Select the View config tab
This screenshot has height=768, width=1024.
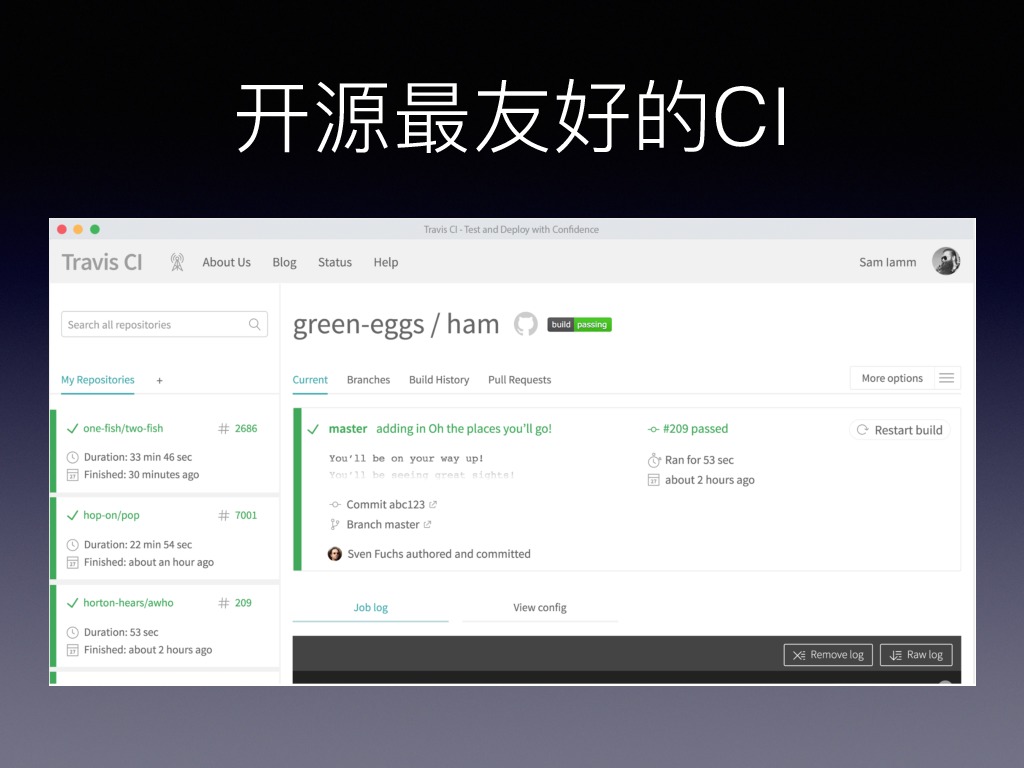click(539, 607)
